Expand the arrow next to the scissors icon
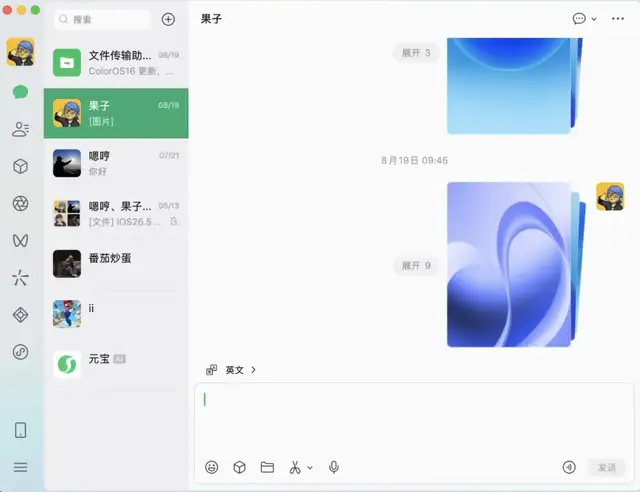This screenshot has width=640, height=492. (310, 468)
